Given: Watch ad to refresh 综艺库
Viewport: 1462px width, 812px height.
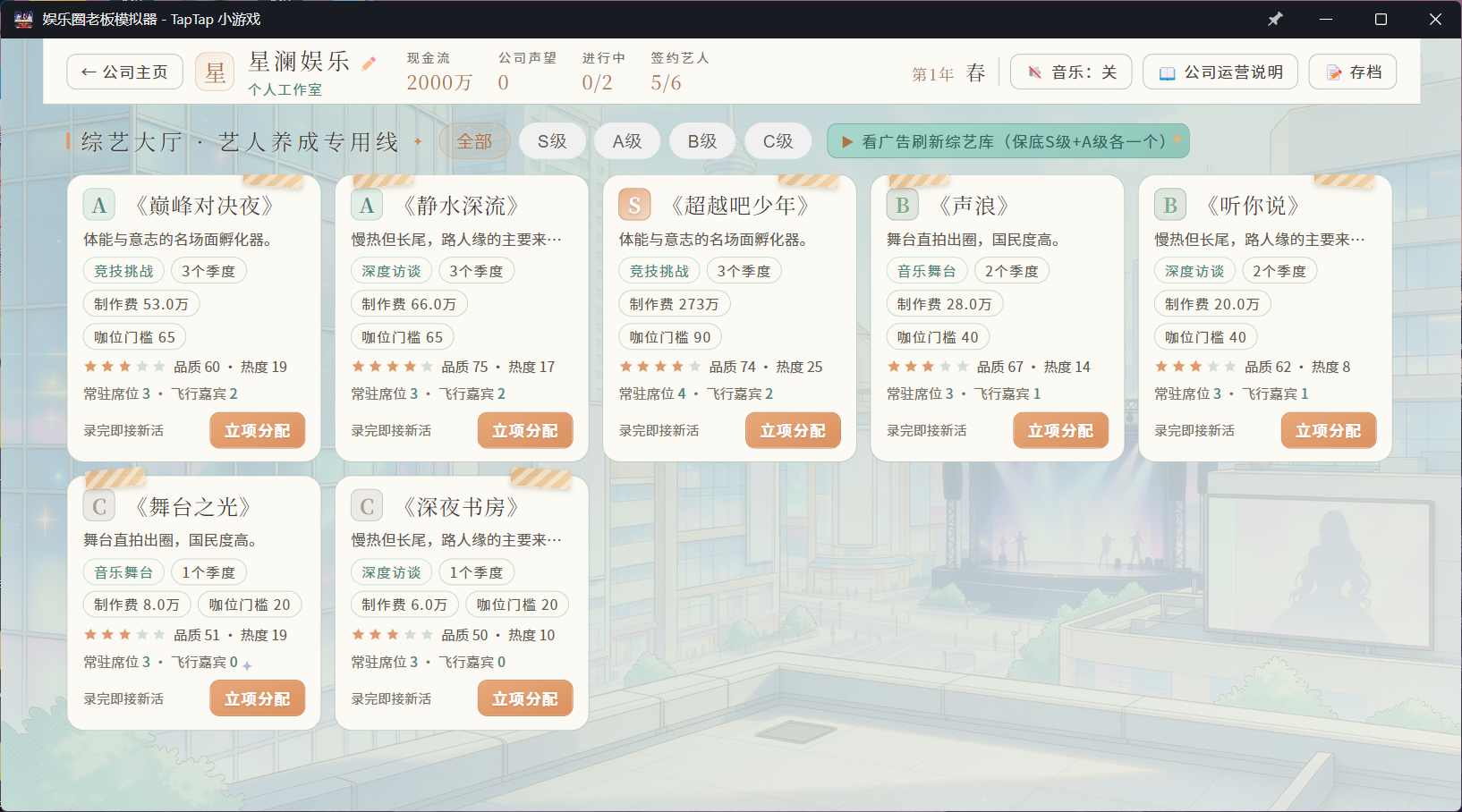Looking at the screenshot, I should (x=1008, y=141).
